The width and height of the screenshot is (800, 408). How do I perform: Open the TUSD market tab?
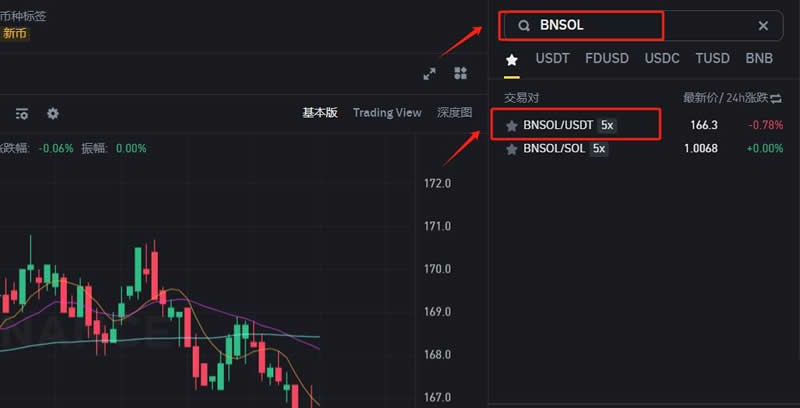(713, 59)
